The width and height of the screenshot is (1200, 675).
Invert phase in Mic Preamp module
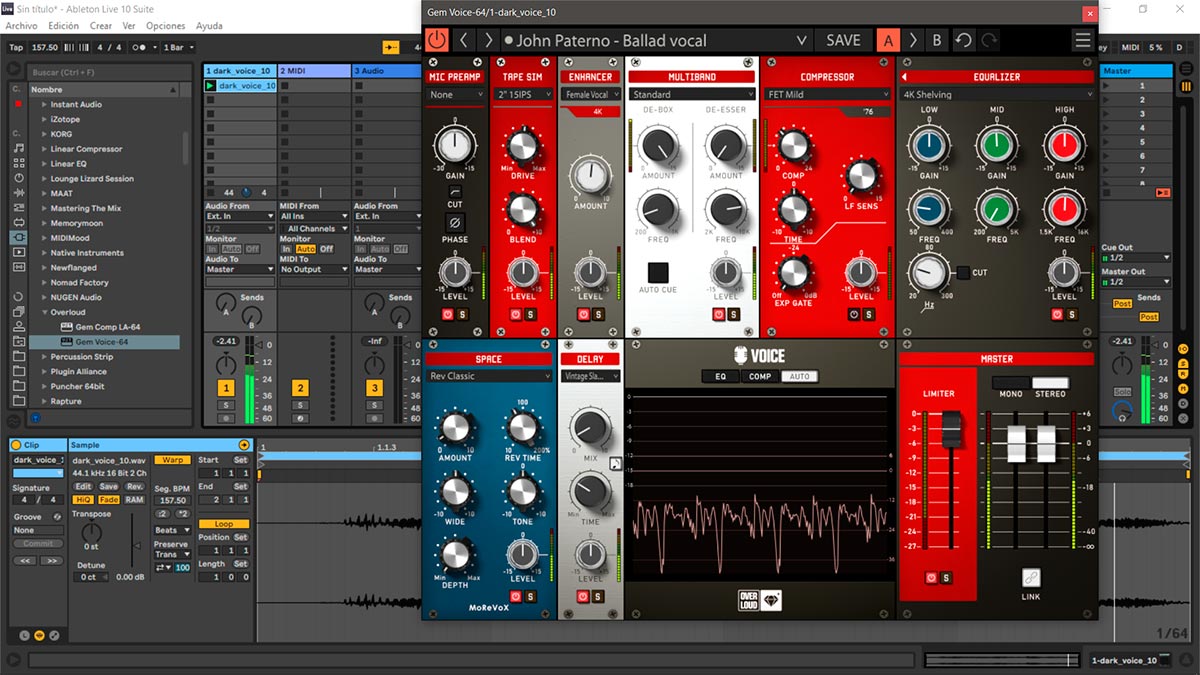(455, 221)
